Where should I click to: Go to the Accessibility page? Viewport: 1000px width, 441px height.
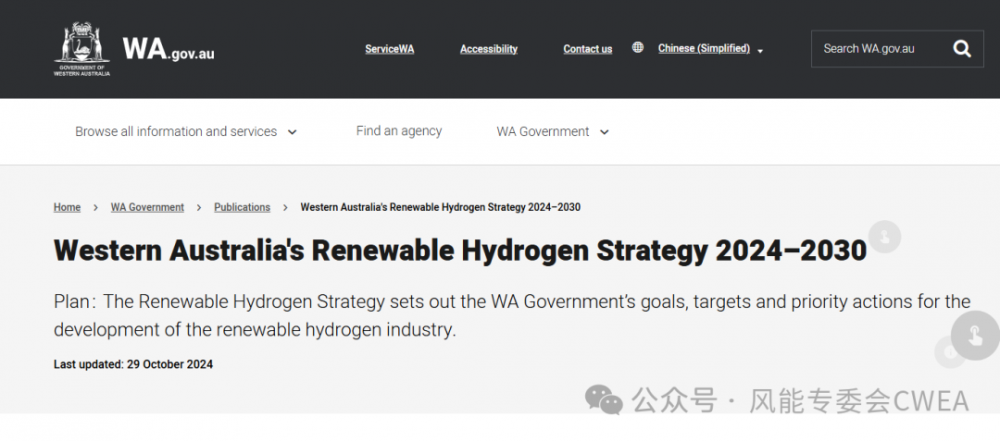(x=489, y=49)
